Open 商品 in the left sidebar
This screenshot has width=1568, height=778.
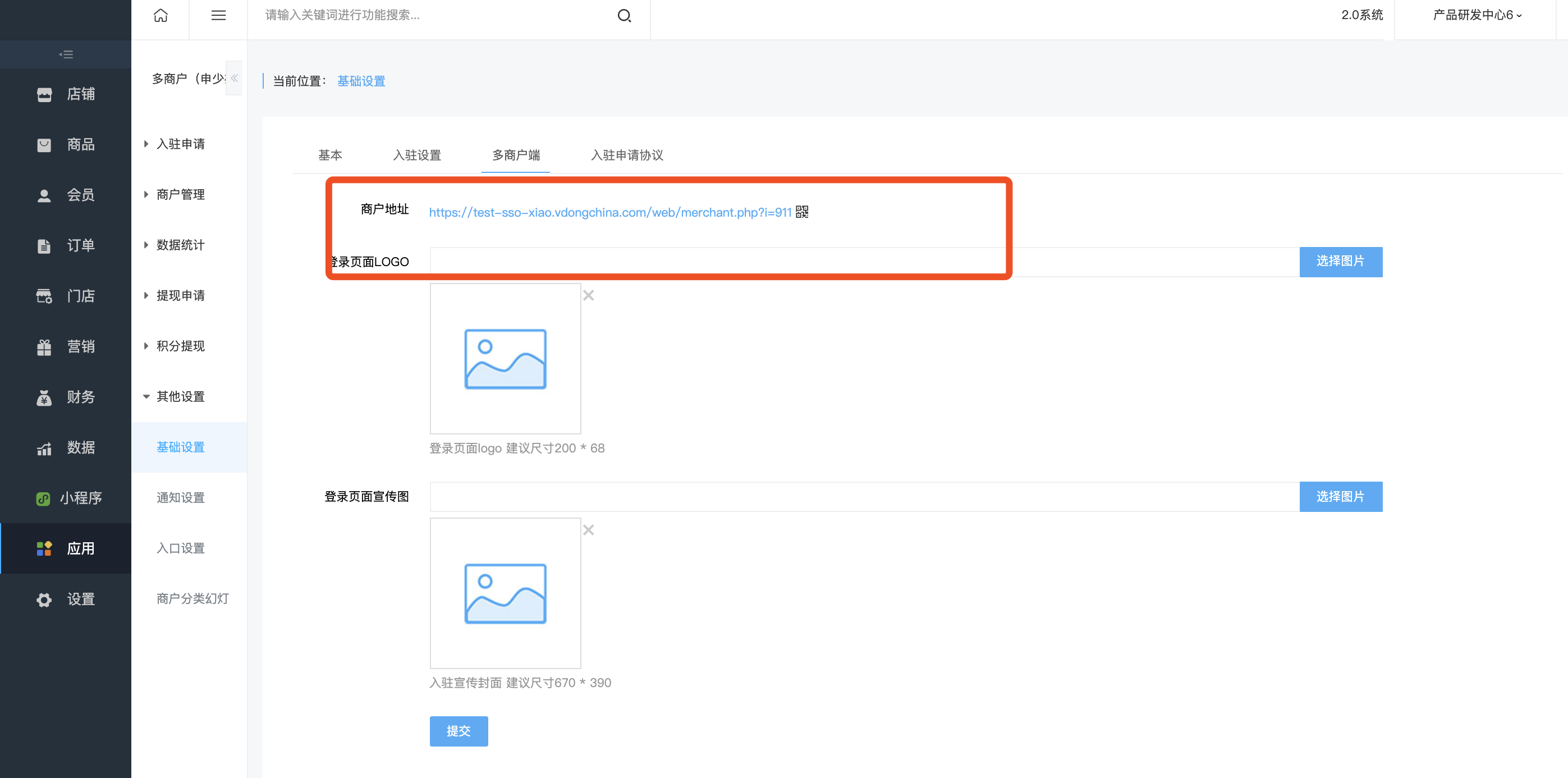[x=66, y=145]
